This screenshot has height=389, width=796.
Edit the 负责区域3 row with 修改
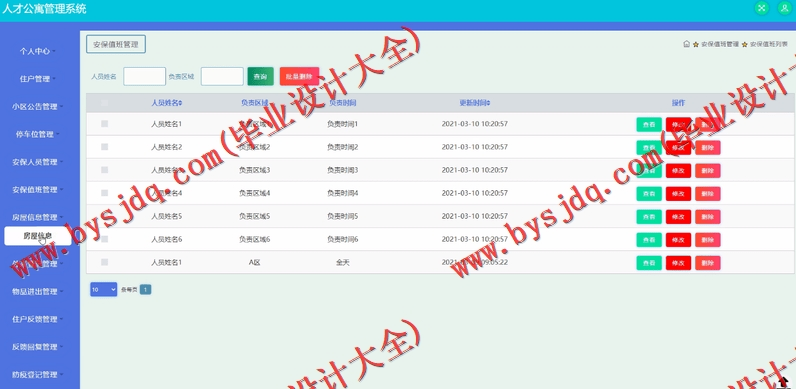click(678, 171)
